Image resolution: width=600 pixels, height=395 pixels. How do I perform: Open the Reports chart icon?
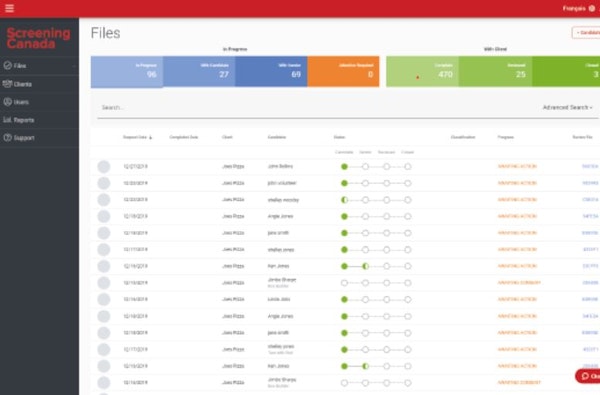tap(7, 120)
